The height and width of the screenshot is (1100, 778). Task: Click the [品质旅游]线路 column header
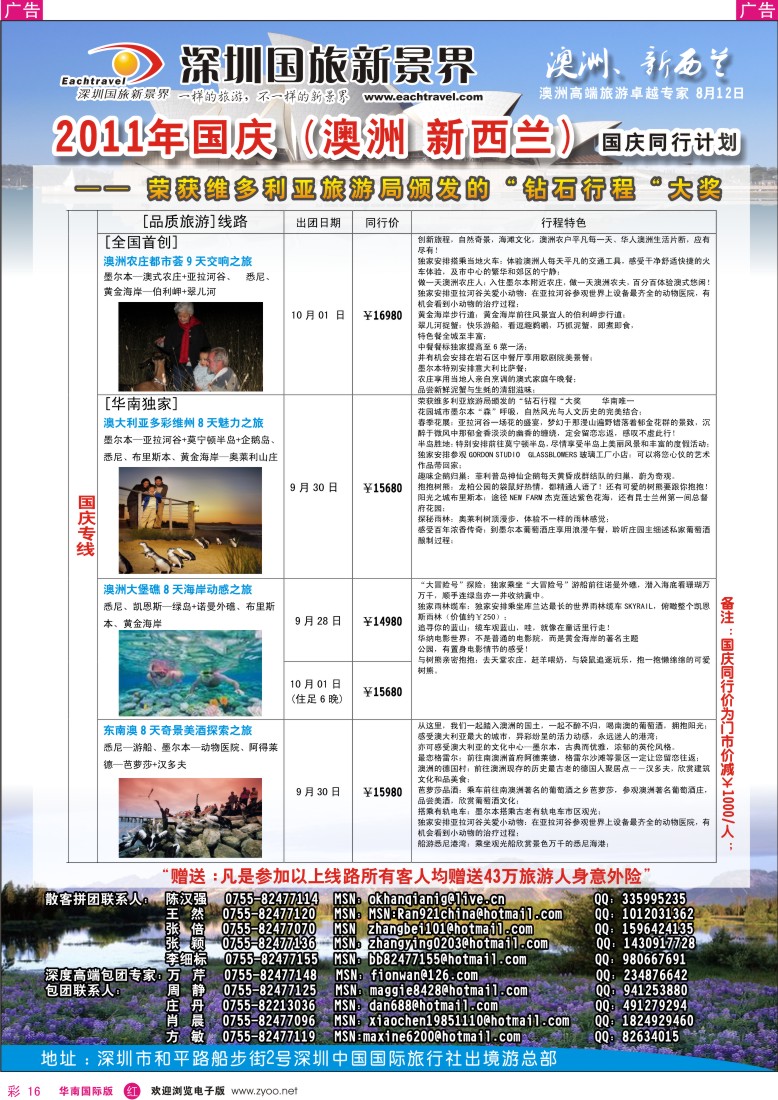194,222
